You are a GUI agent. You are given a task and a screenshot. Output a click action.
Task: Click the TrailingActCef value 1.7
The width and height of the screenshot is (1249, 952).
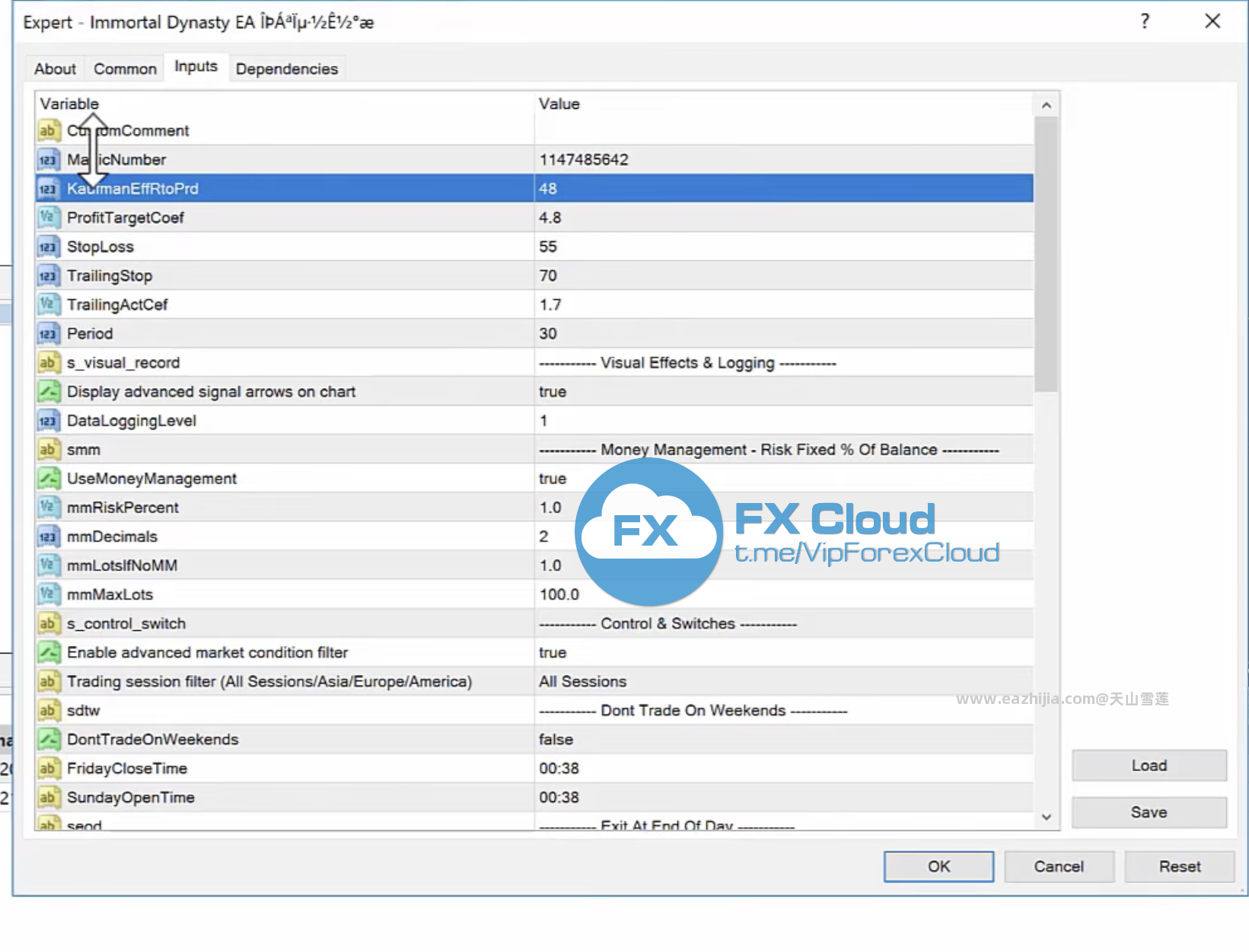[x=550, y=304]
